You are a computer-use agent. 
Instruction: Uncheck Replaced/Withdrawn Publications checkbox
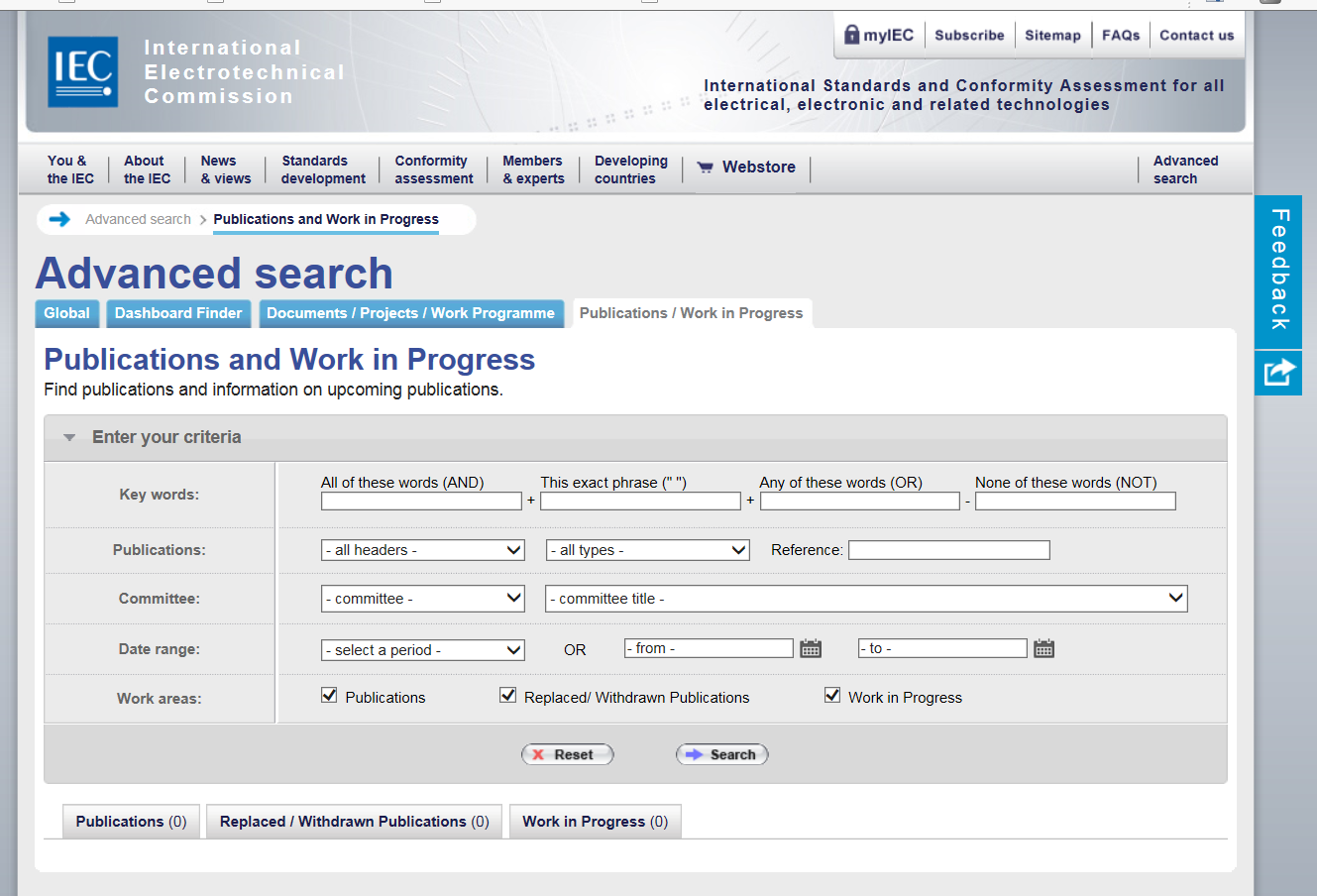507,696
